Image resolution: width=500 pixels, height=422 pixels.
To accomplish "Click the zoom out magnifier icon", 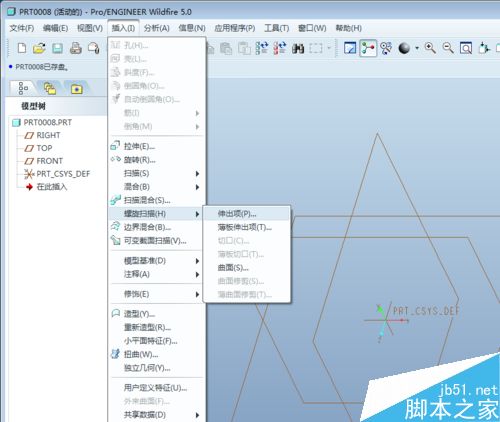I will (448, 48).
